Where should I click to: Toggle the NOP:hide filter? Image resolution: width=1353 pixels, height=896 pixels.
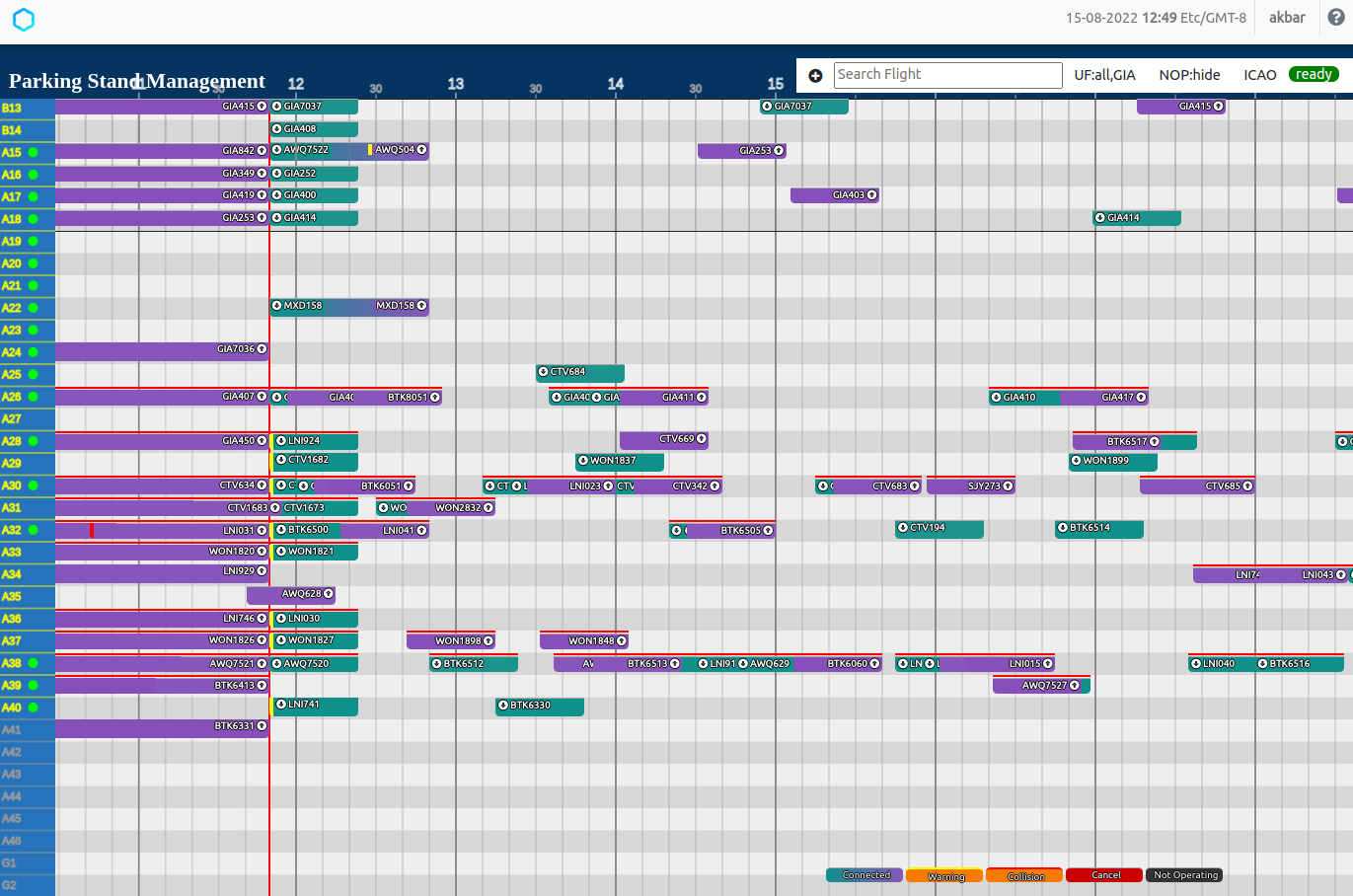[x=1189, y=75]
